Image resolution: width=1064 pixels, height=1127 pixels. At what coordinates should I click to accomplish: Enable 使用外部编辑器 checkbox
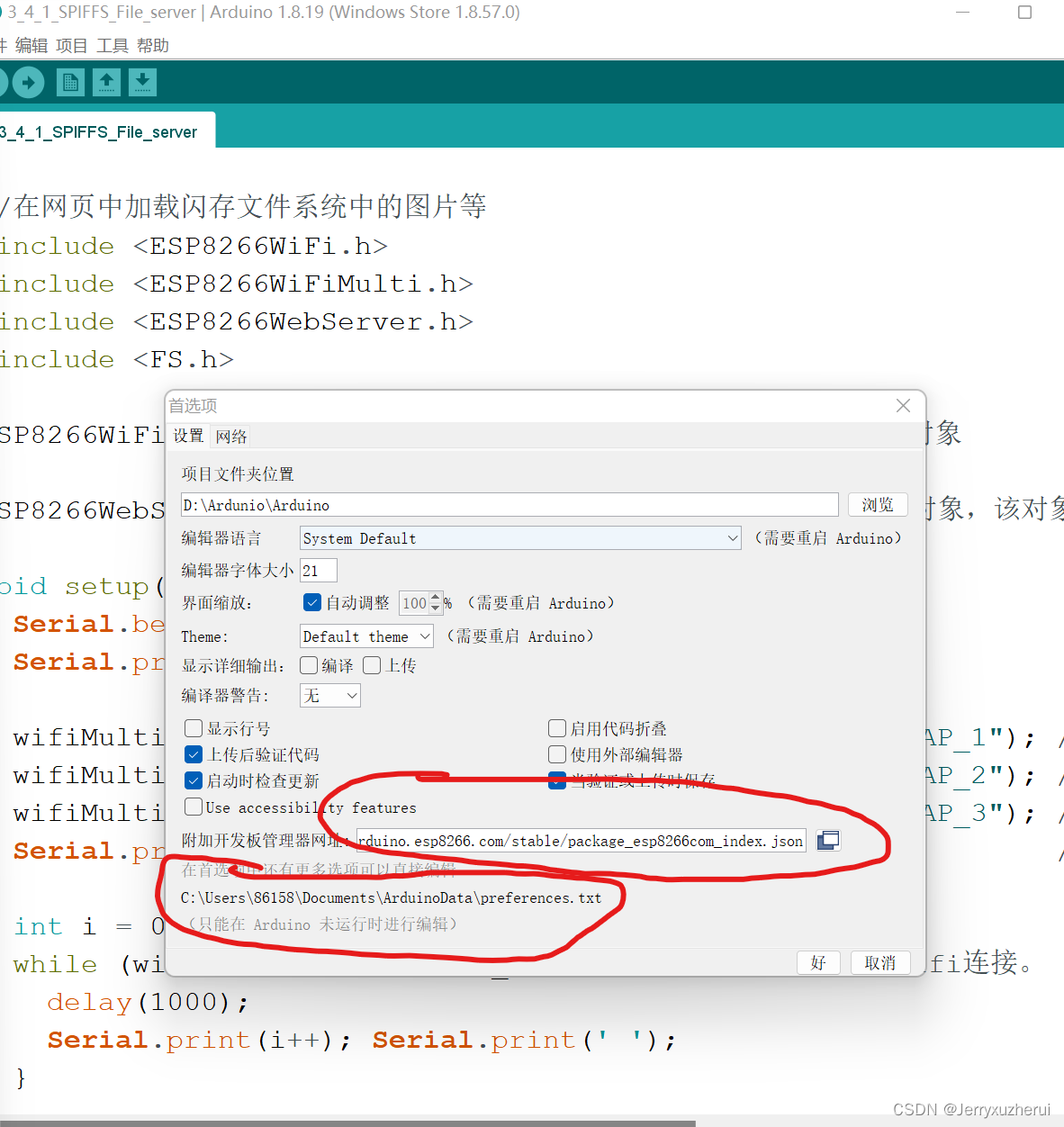557,754
